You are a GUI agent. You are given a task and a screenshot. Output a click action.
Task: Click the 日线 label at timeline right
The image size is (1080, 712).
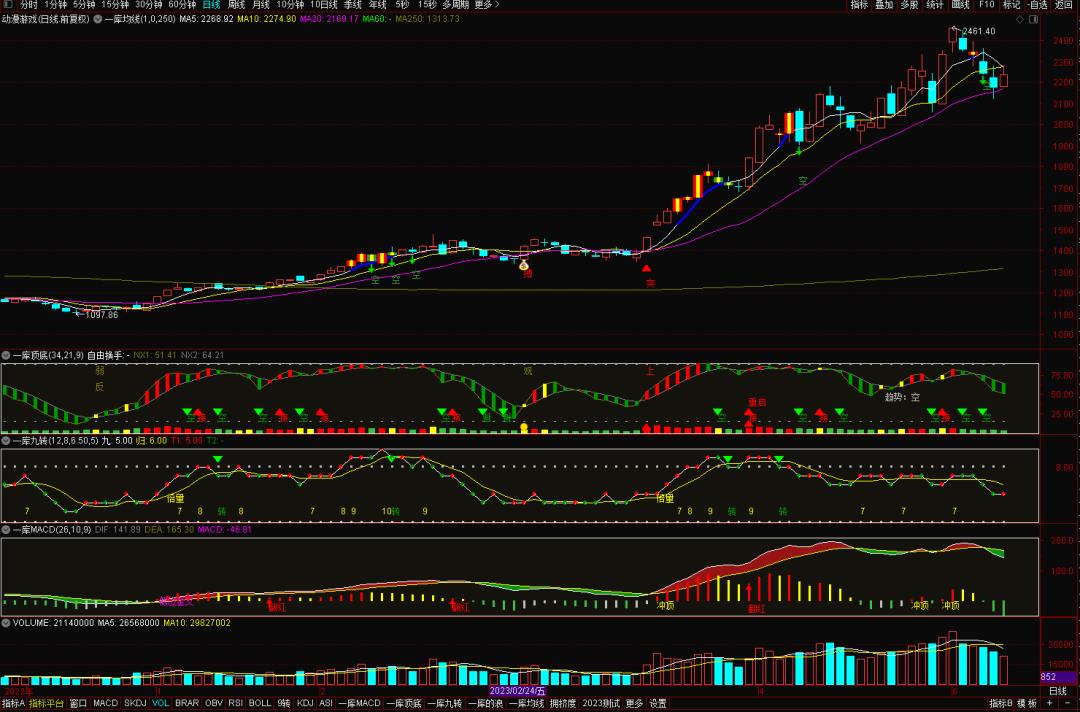click(x=1057, y=691)
